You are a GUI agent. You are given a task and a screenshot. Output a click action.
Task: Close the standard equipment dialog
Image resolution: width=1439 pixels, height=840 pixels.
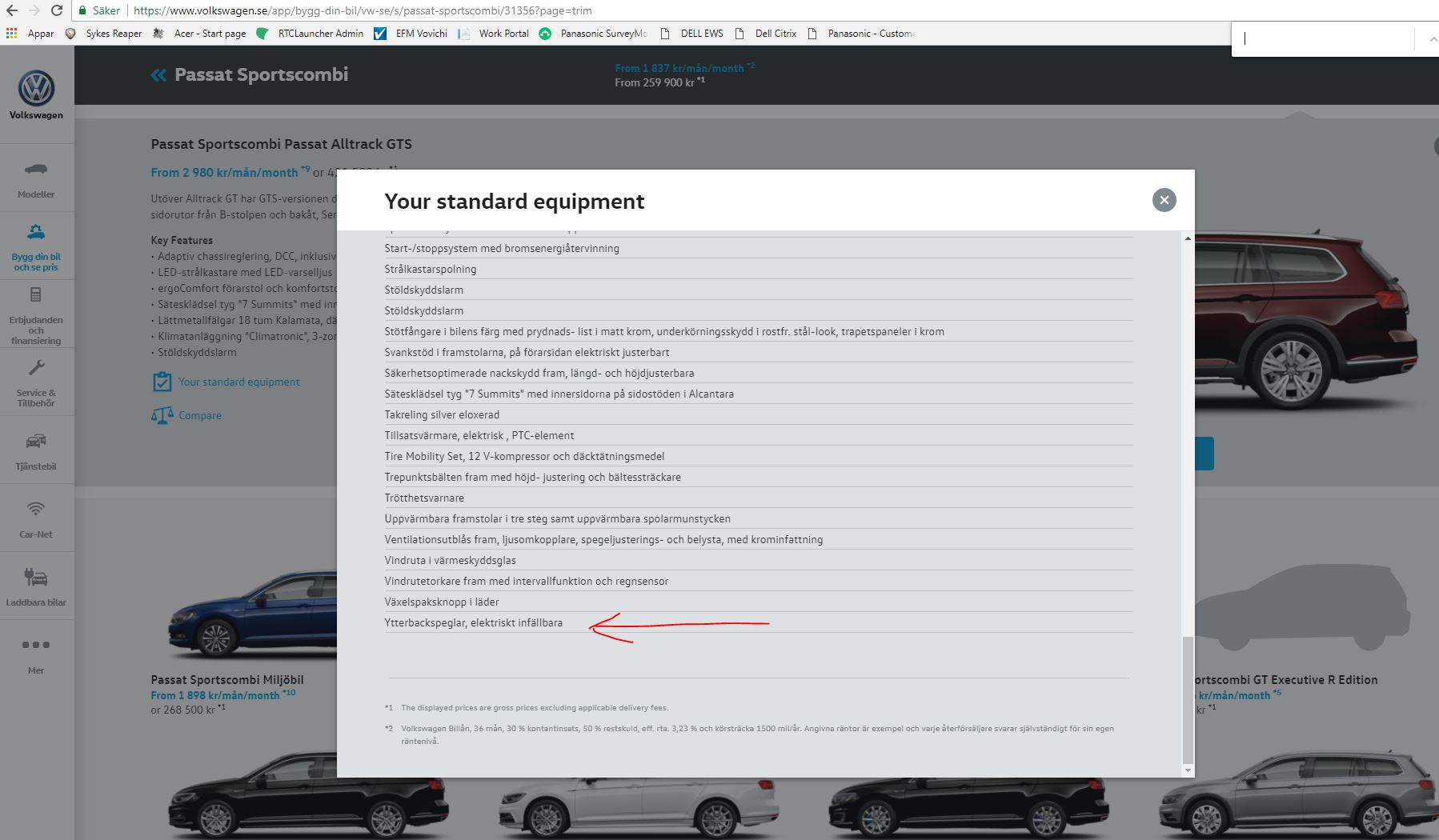click(x=1164, y=200)
